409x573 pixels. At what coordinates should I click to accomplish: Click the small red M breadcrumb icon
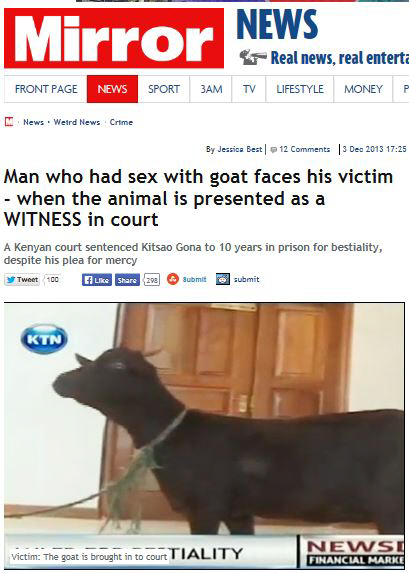coord(9,122)
